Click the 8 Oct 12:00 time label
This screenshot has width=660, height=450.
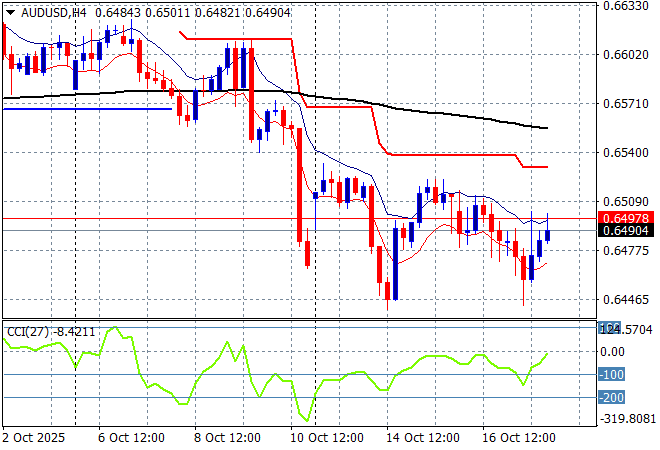point(227,438)
